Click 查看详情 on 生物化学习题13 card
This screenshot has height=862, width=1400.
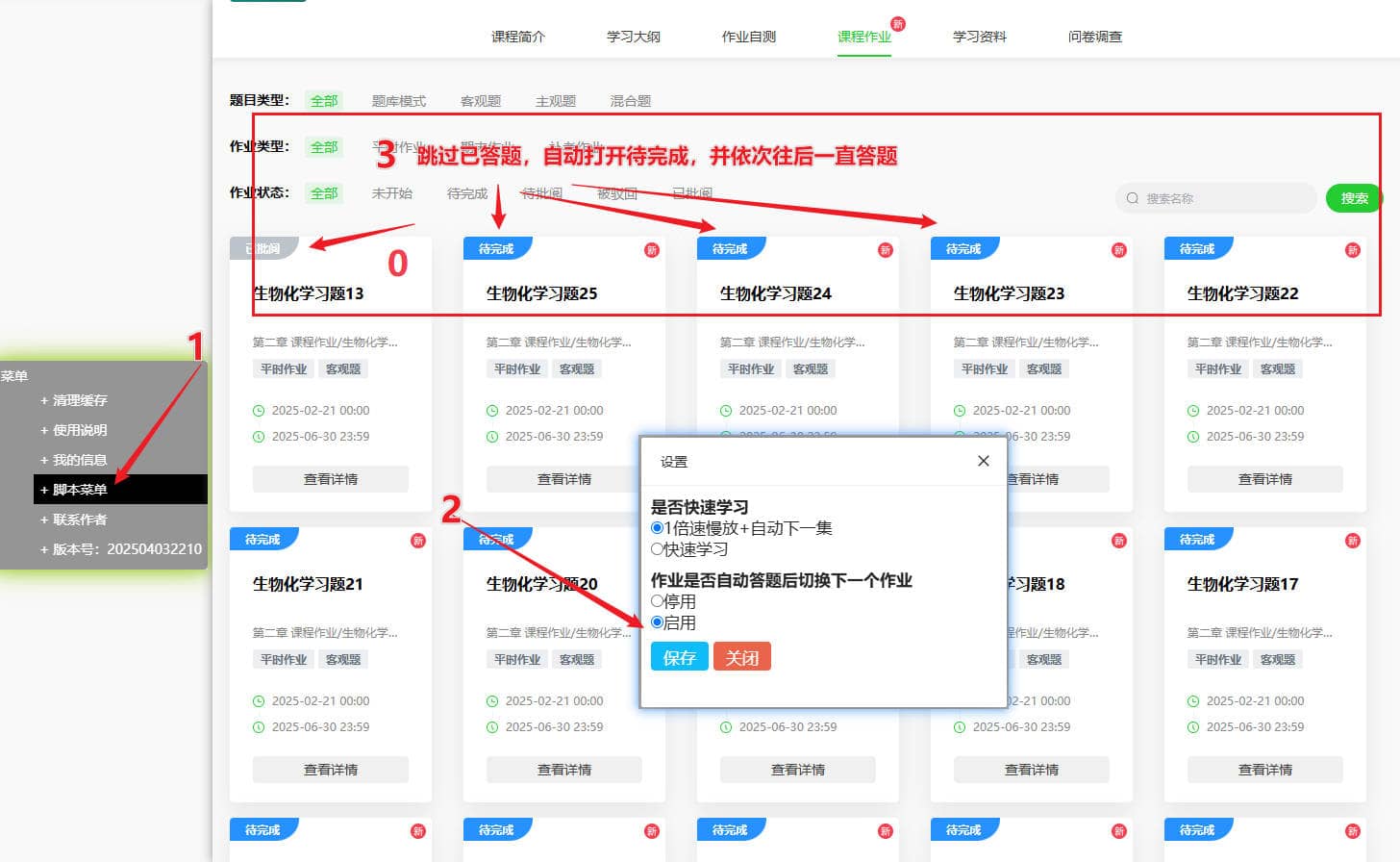331,479
